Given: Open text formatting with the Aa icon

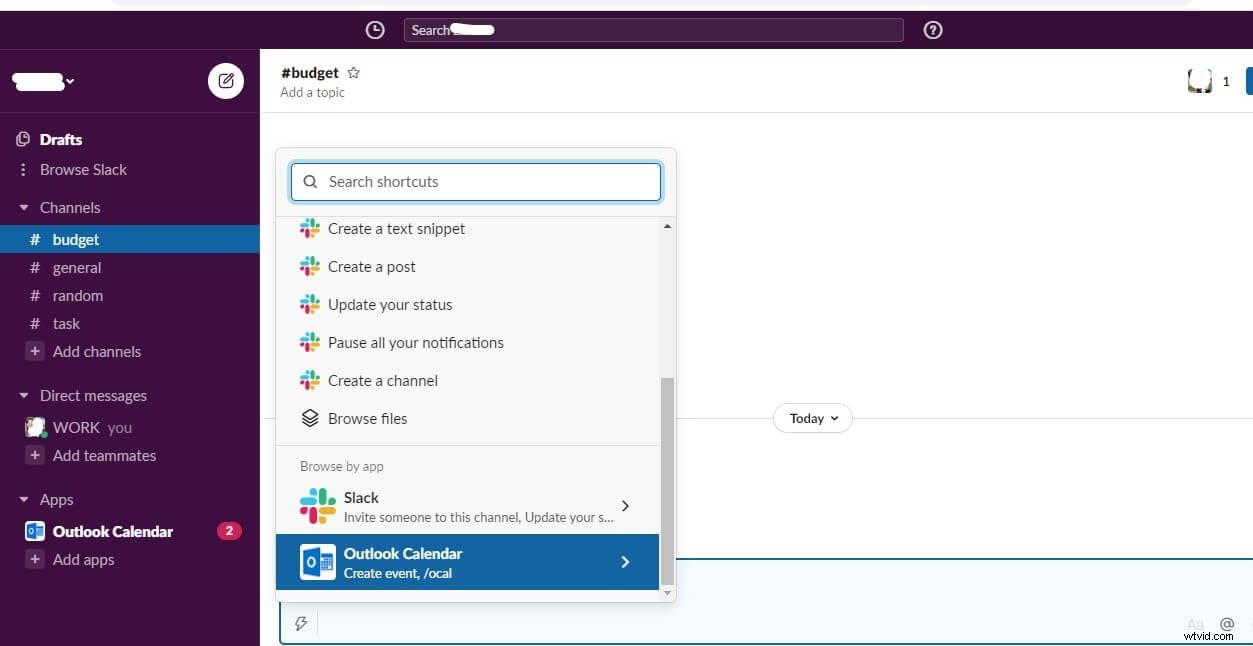Looking at the screenshot, I should pos(1195,623).
